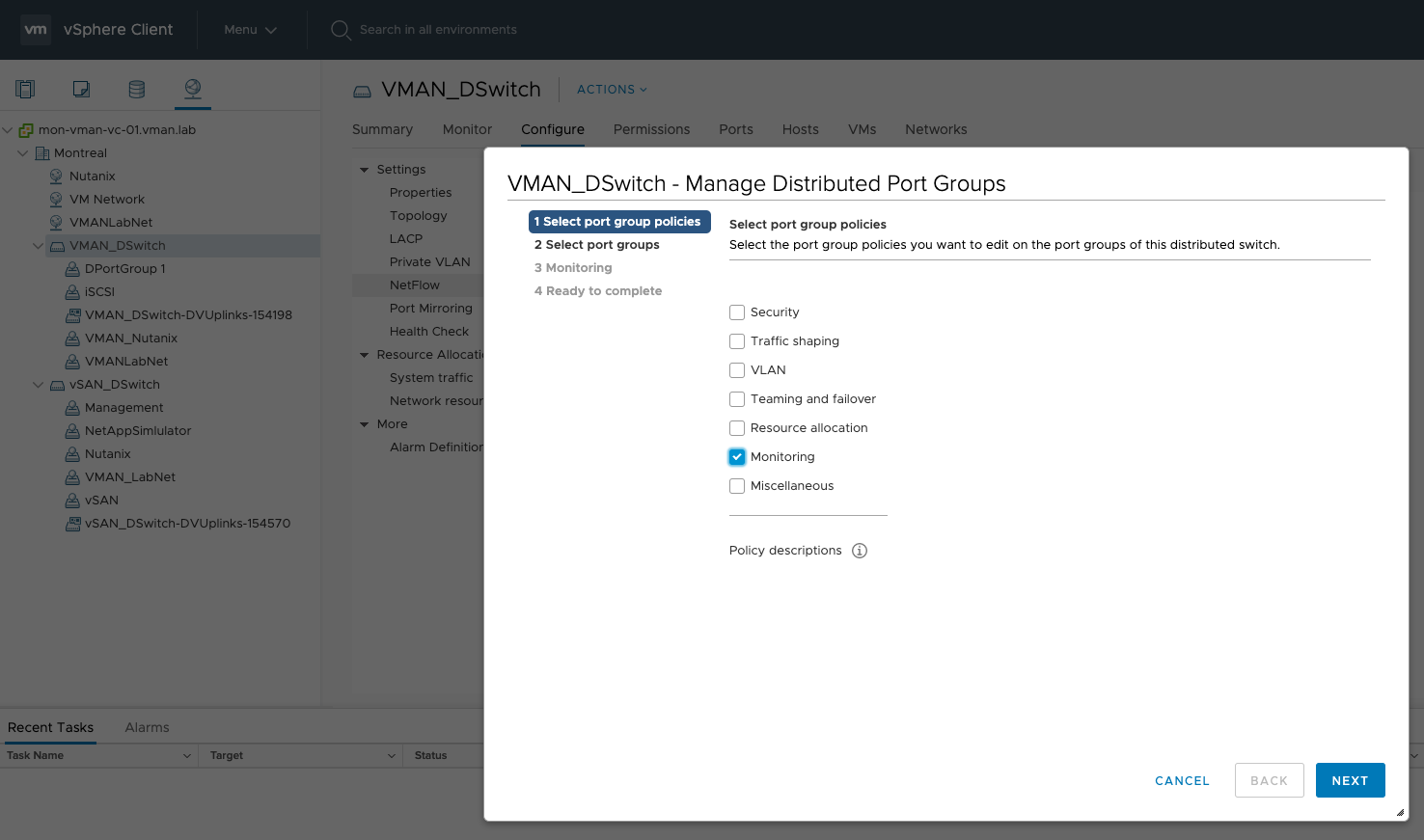Open the Networking inventory icon

tap(193, 89)
